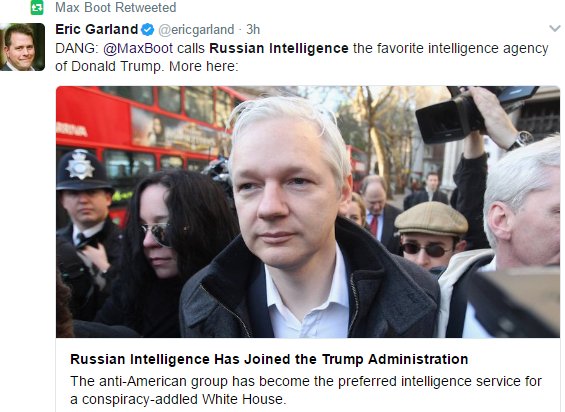Image resolution: width=565 pixels, height=412 pixels.
Task: Click the green retweet icon
Action: point(37,7)
